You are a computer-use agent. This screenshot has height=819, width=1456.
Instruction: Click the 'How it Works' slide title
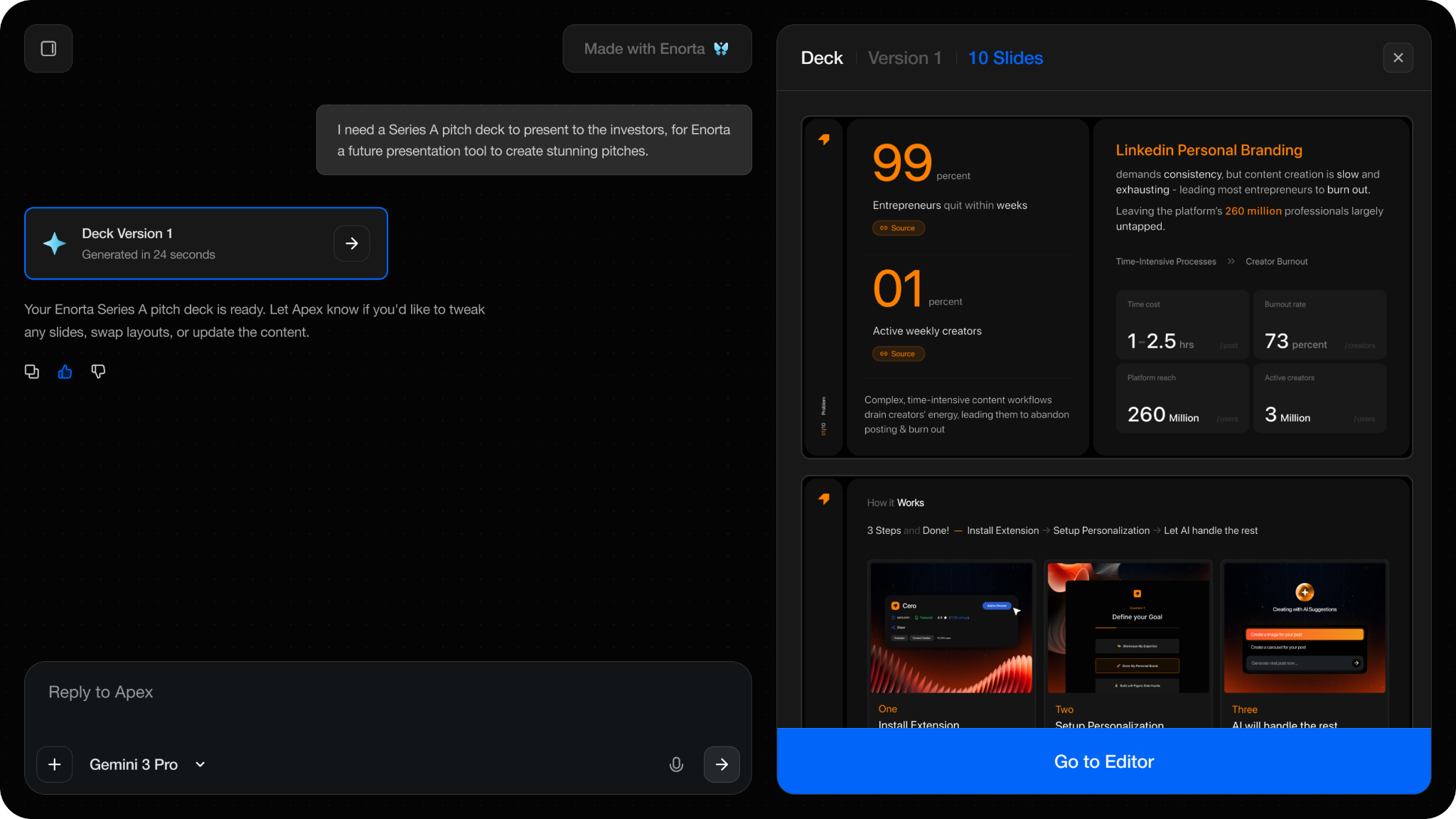895,503
